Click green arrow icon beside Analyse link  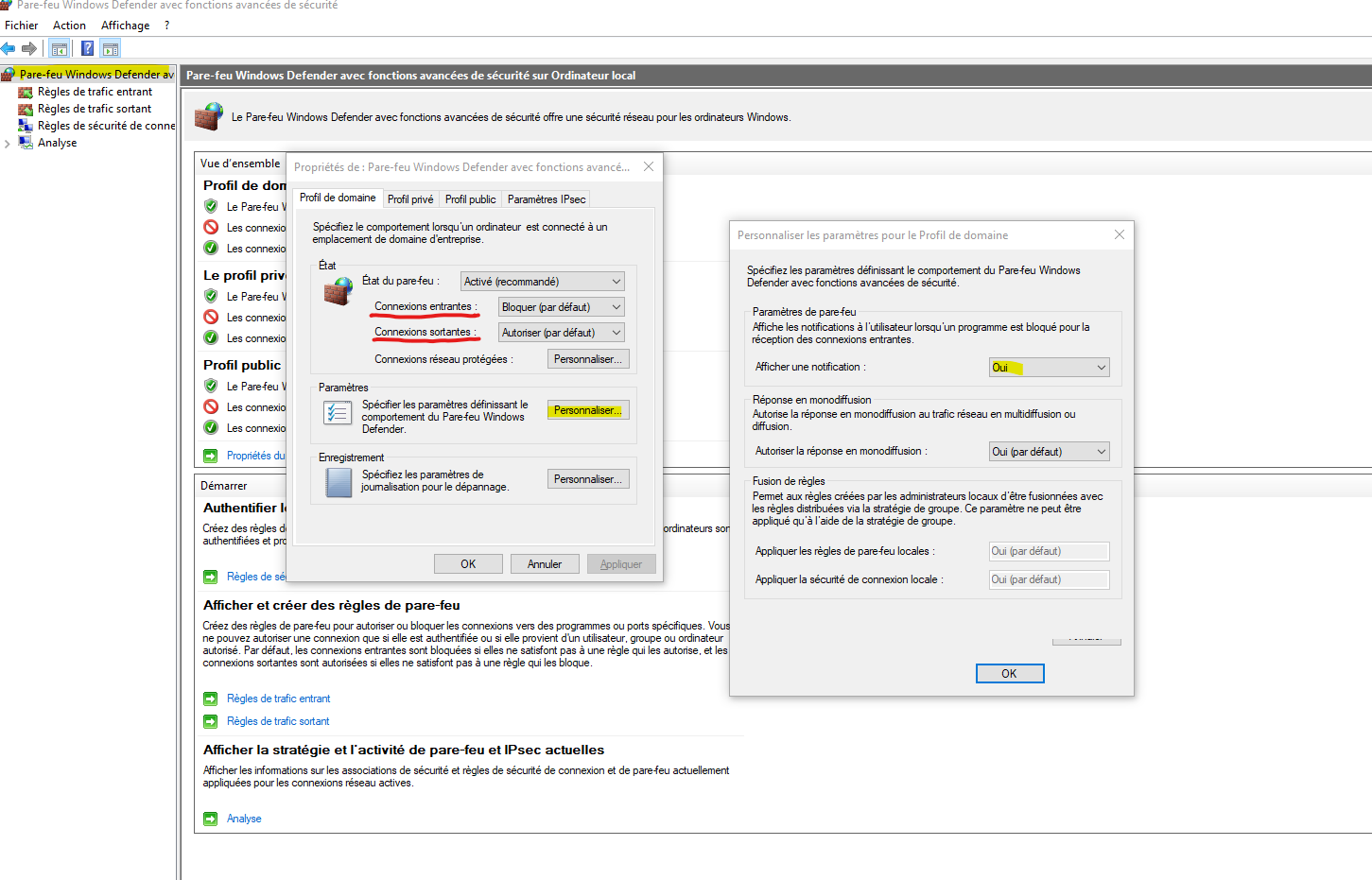[210, 819]
